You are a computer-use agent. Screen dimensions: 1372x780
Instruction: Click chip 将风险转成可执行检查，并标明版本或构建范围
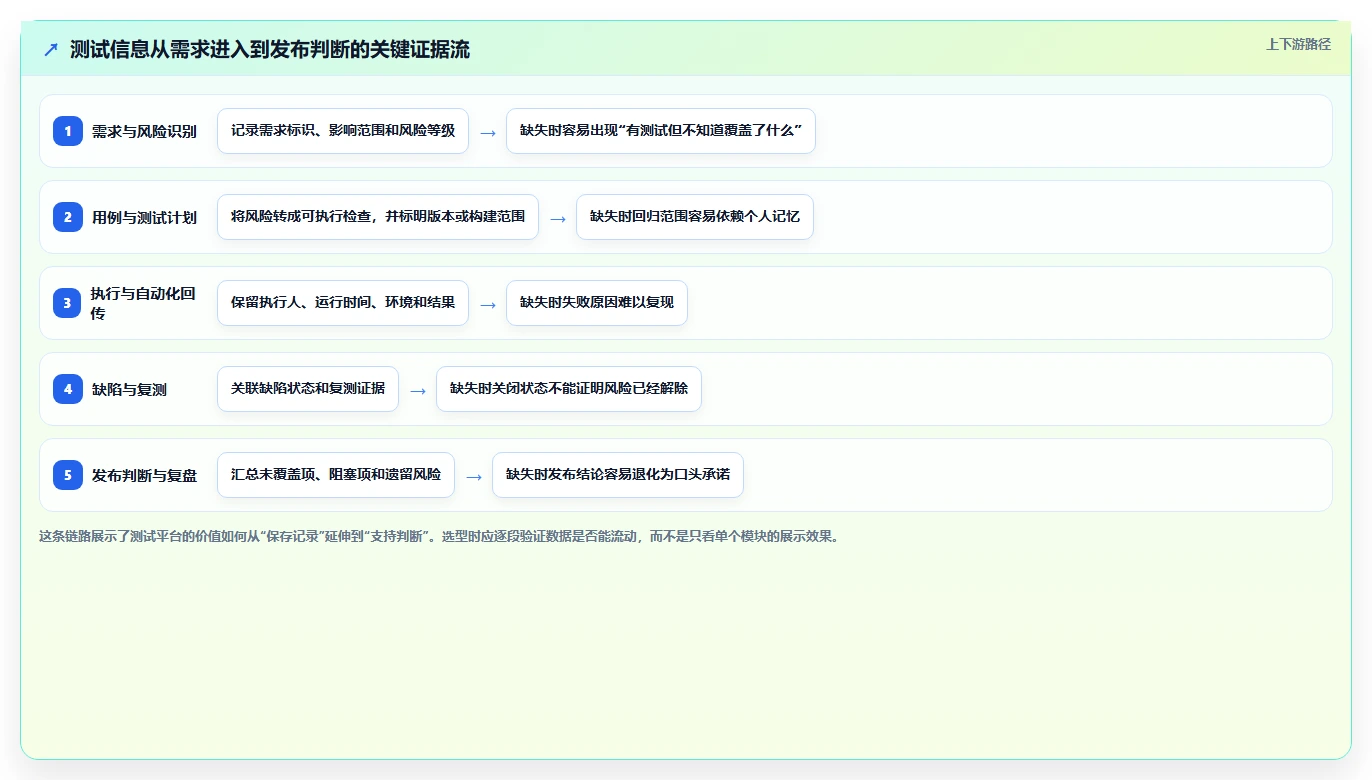[x=378, y=217]
